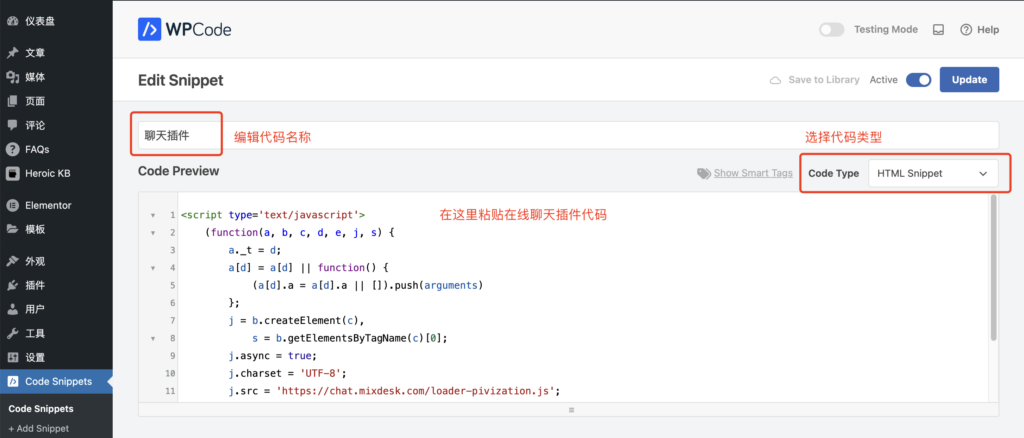Click Save to Library

[x=824, y=80]
